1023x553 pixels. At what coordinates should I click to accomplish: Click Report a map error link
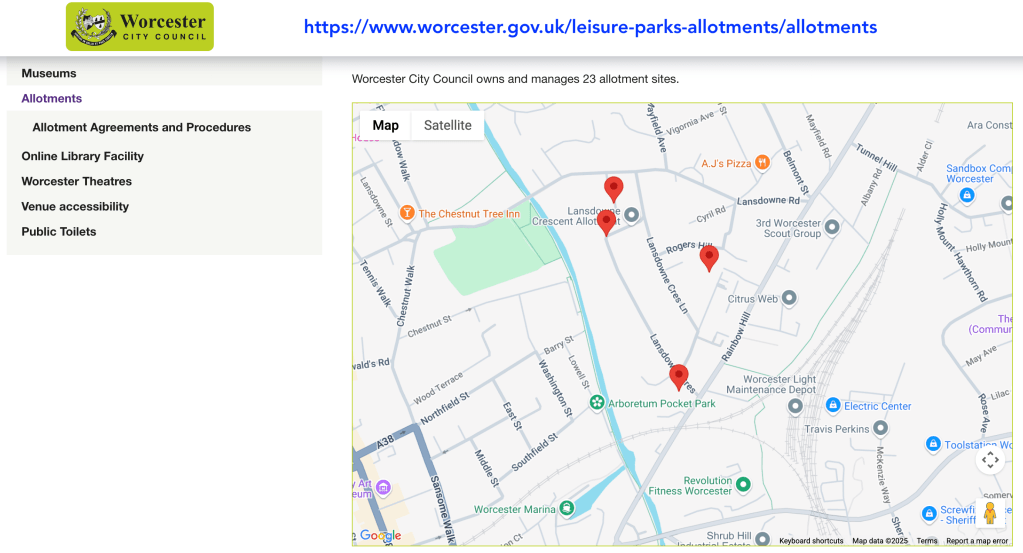click(977, 541)
